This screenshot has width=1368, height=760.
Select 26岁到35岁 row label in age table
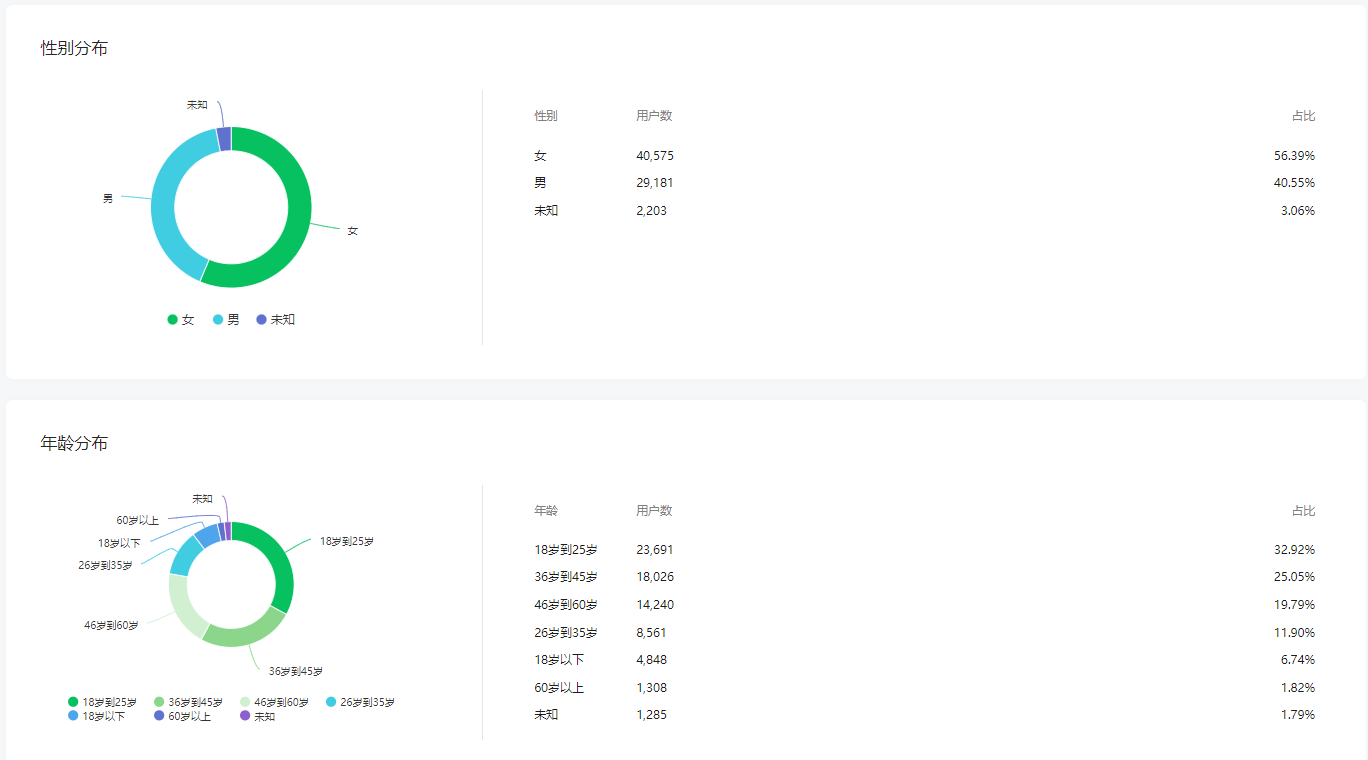pos(566,633)
